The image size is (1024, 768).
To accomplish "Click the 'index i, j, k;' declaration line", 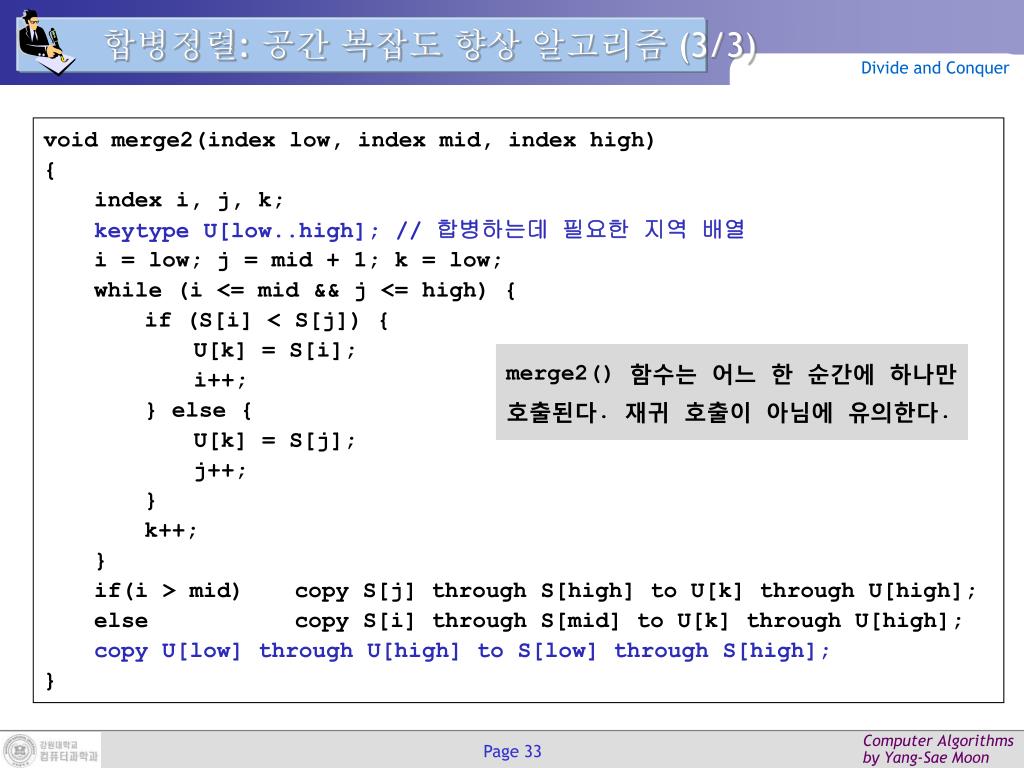I will pos(189,200).
